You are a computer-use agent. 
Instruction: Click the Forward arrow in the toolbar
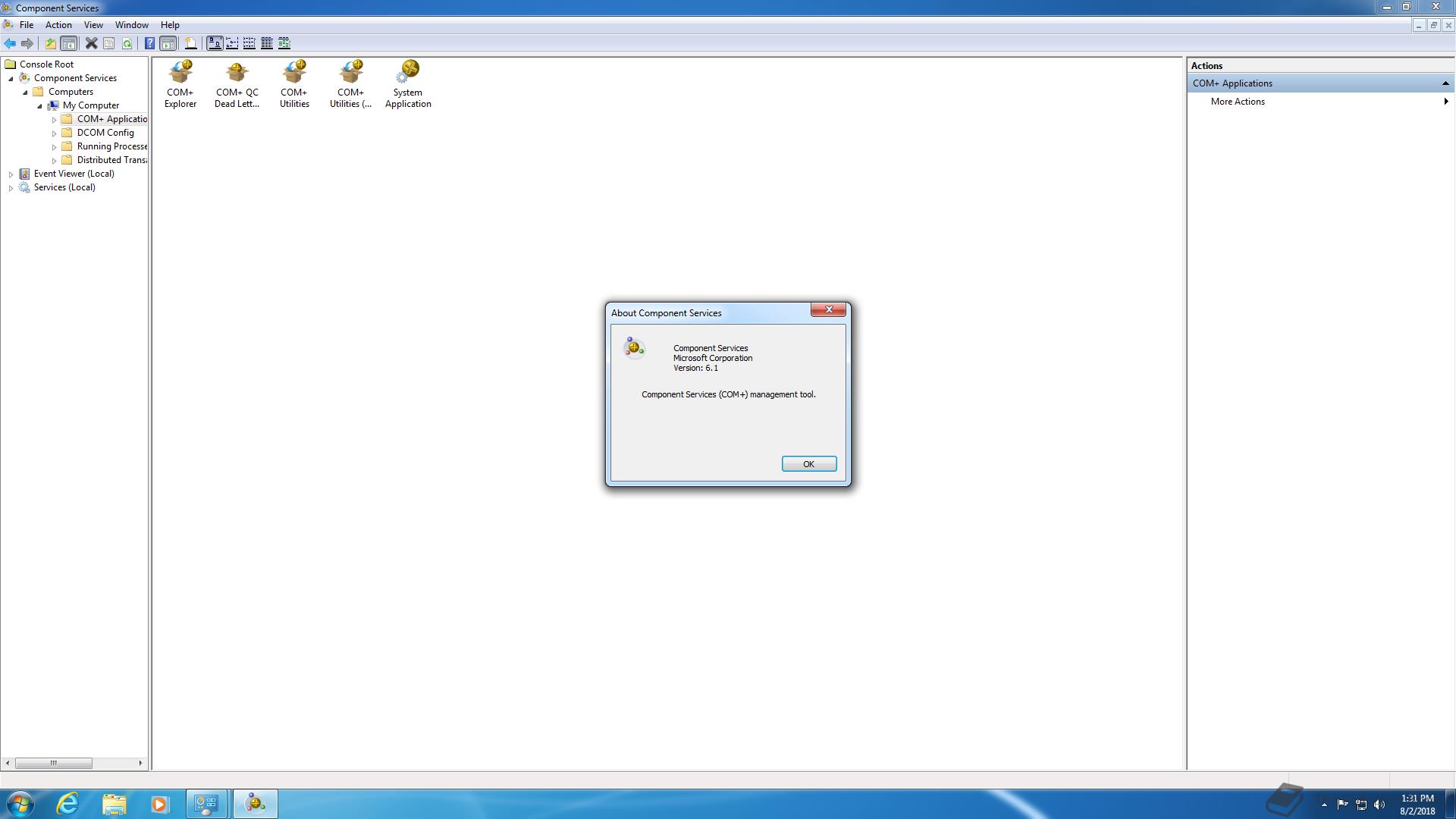pyautogui.click(x=27, y=43)
